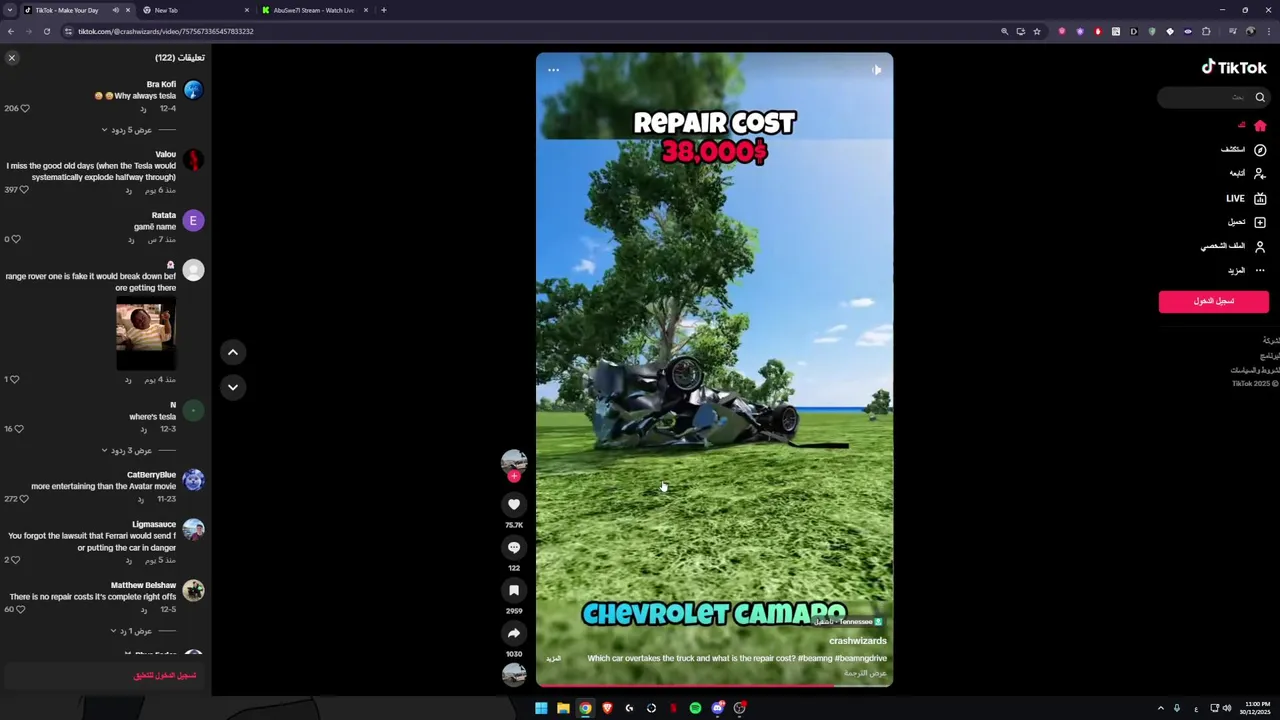The width and height of the screenshot is (1280, 720).
Task: Select the TikTok Make Your Day tab
Action: click(x=77, y=10)
